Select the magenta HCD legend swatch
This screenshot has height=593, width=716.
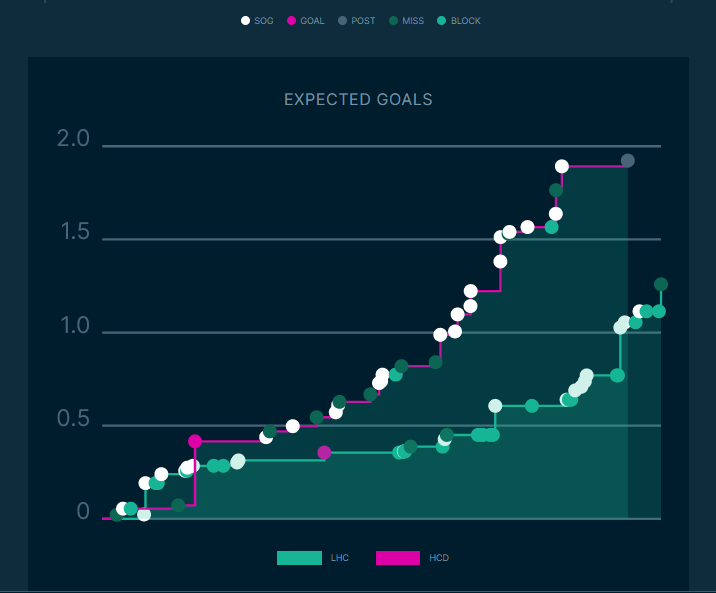[x=398, y=558]
